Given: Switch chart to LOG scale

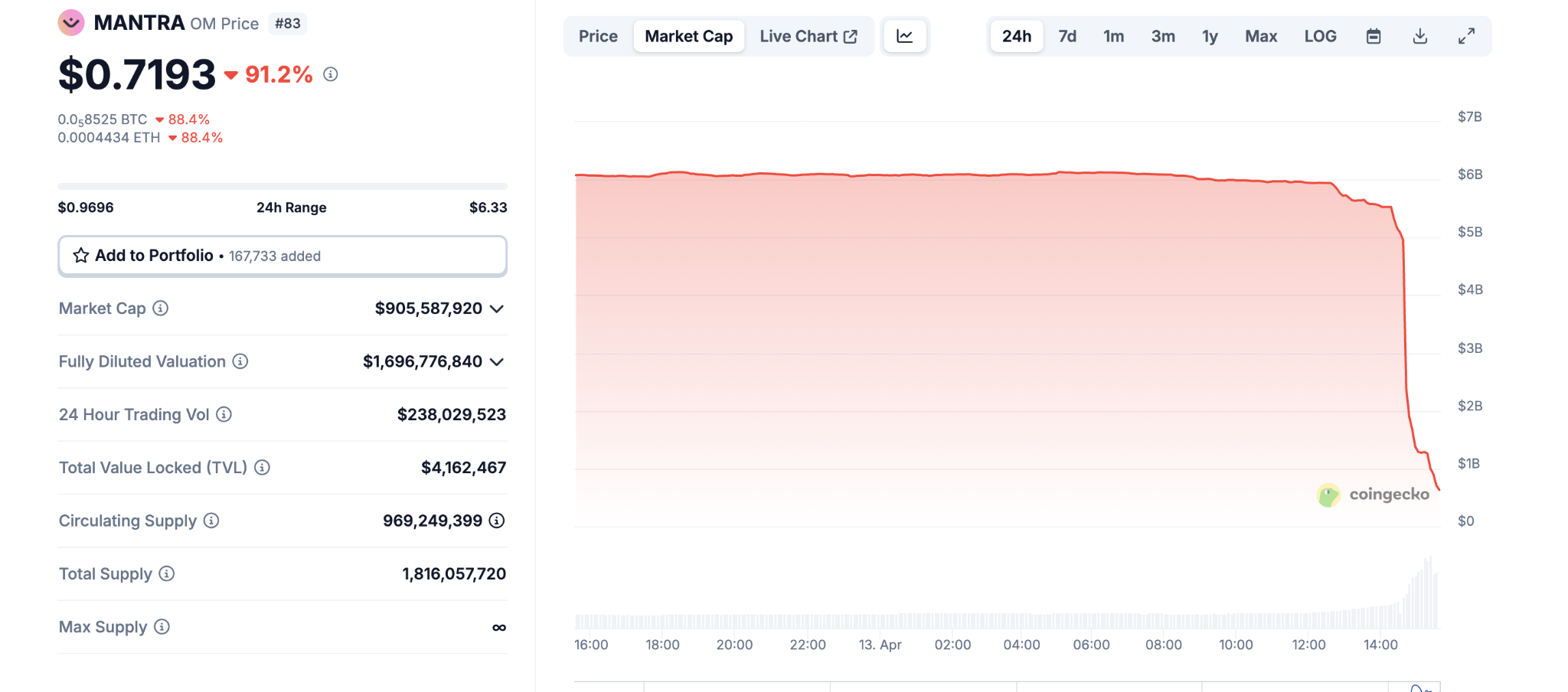Looking at the screenshot, I should pos(1319,35).
